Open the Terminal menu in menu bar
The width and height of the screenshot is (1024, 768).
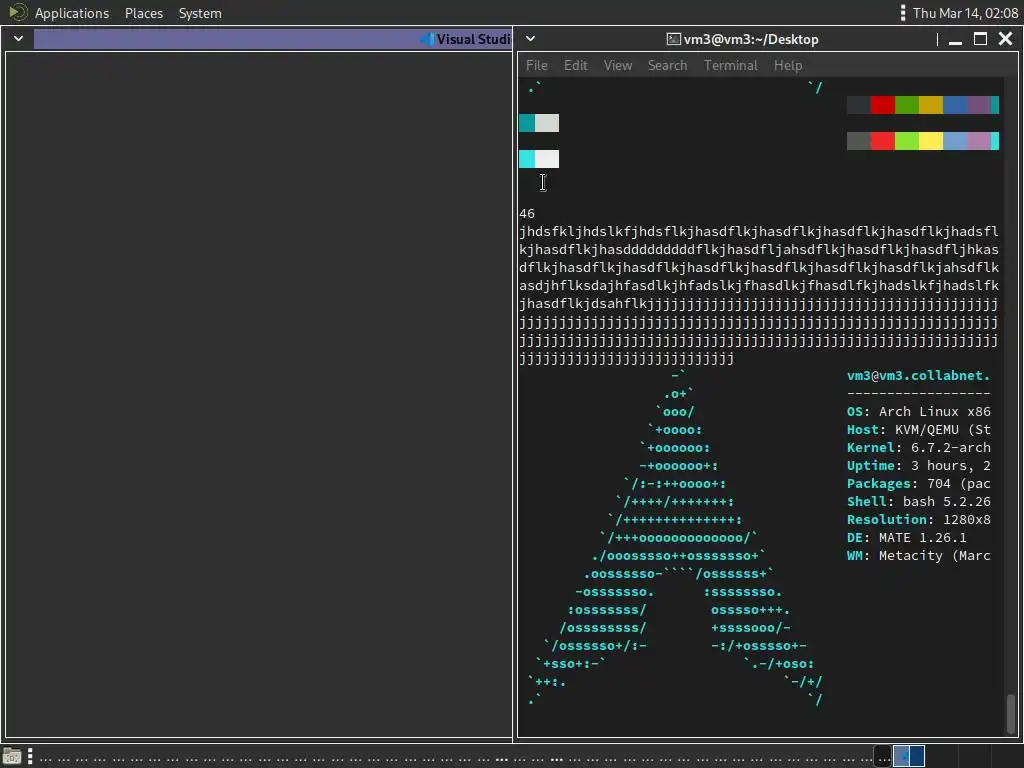731,65
